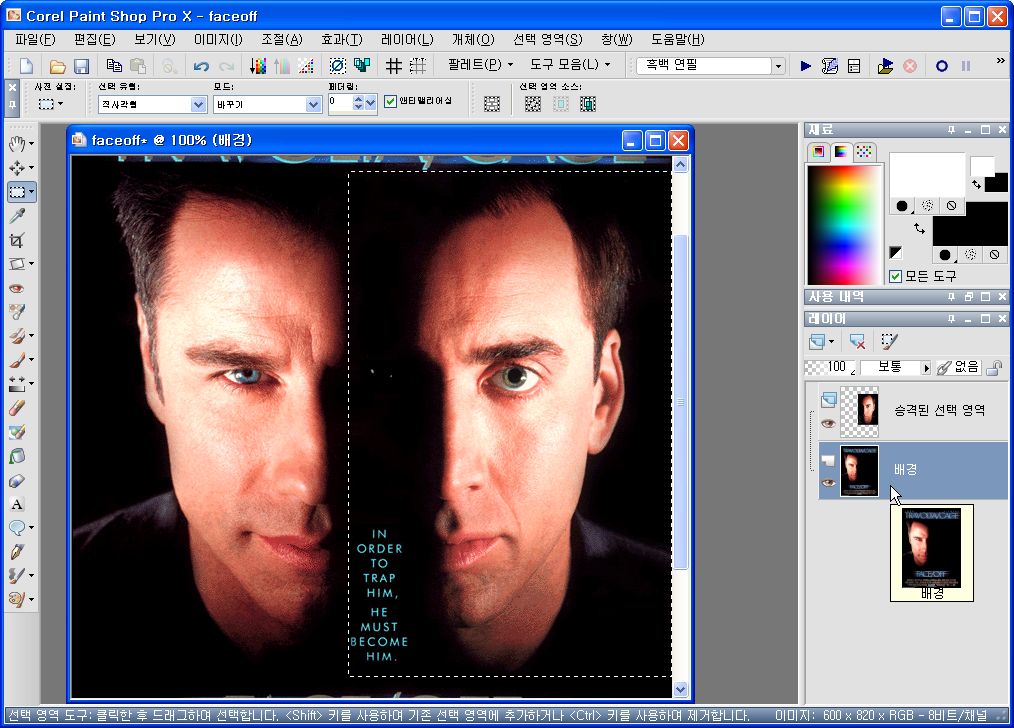
Task: Open the selection type dropdown
Action: pyautogui.click(x=199, y=104)
